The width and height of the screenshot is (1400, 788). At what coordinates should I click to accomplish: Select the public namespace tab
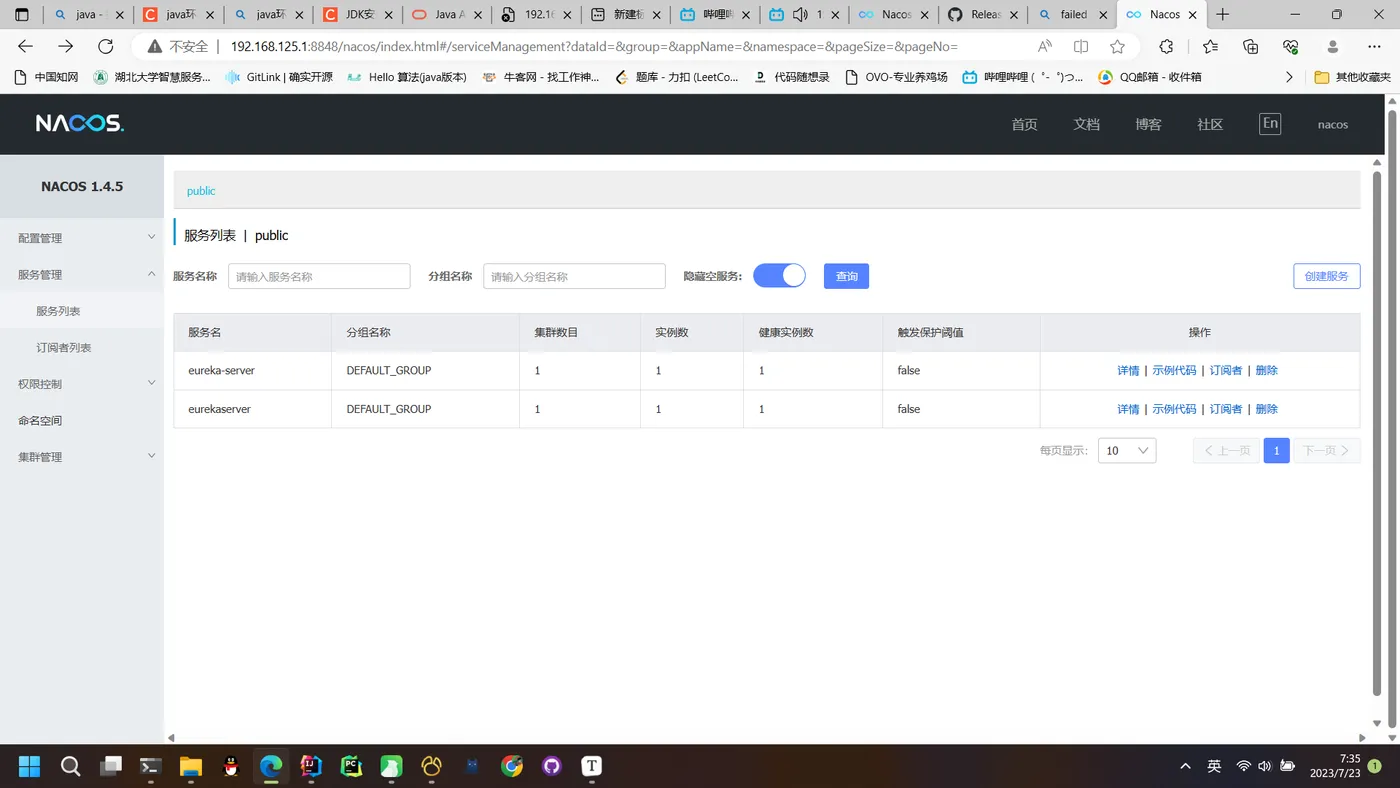click(201, 191)
